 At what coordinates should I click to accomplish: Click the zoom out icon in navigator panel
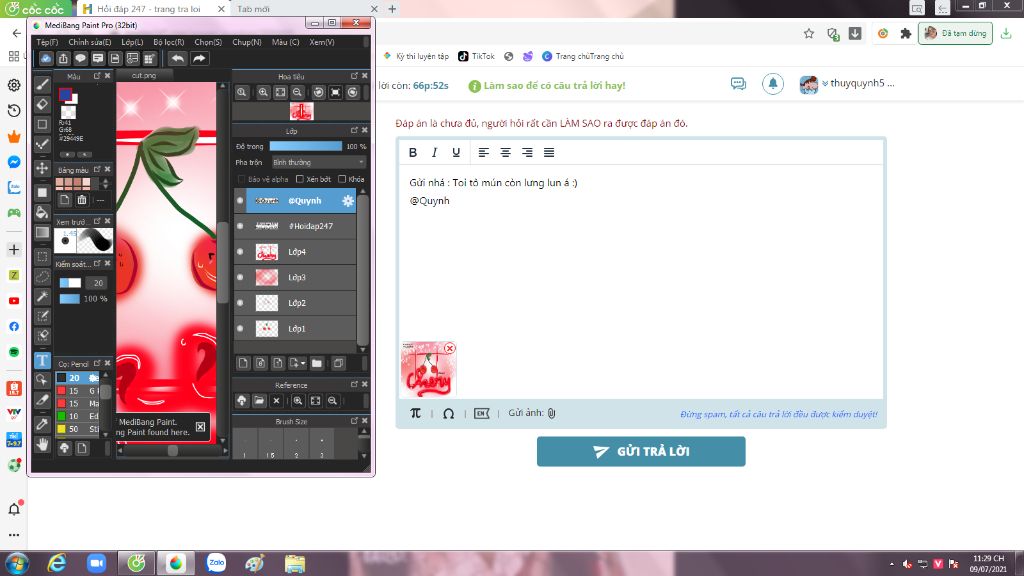[x=297, y=92]
